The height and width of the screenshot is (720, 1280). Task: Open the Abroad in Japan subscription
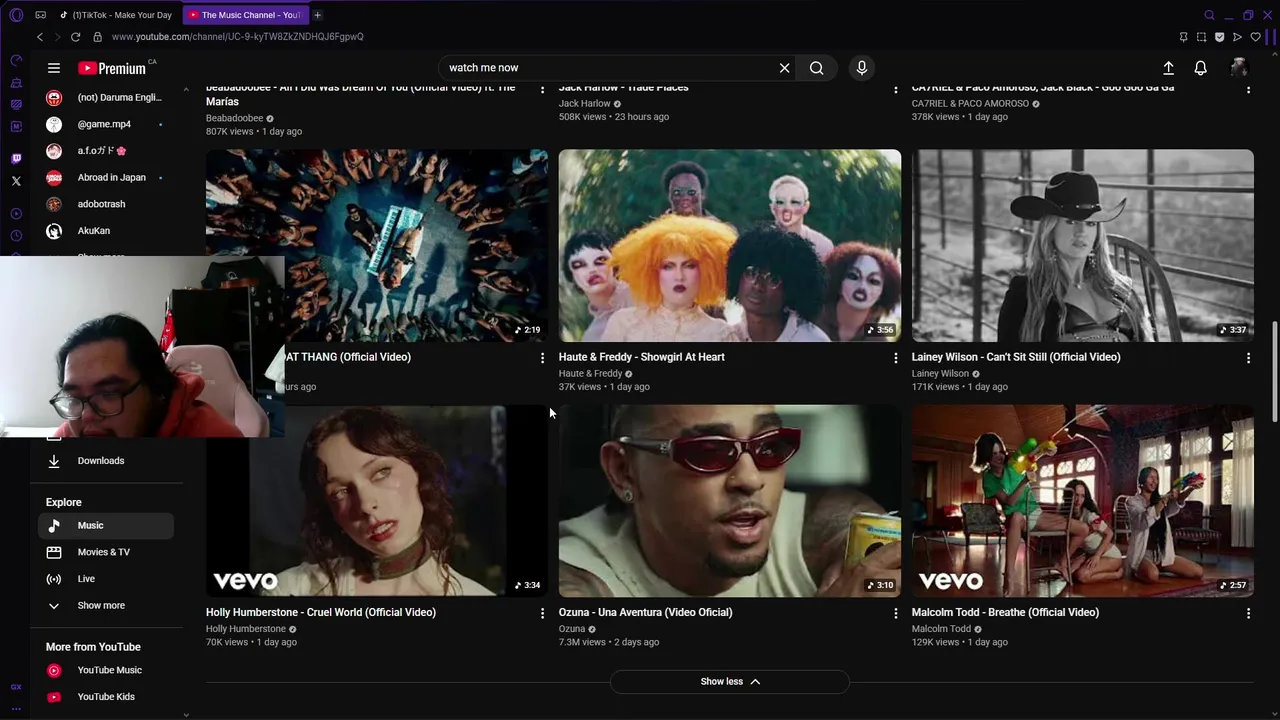106,177
